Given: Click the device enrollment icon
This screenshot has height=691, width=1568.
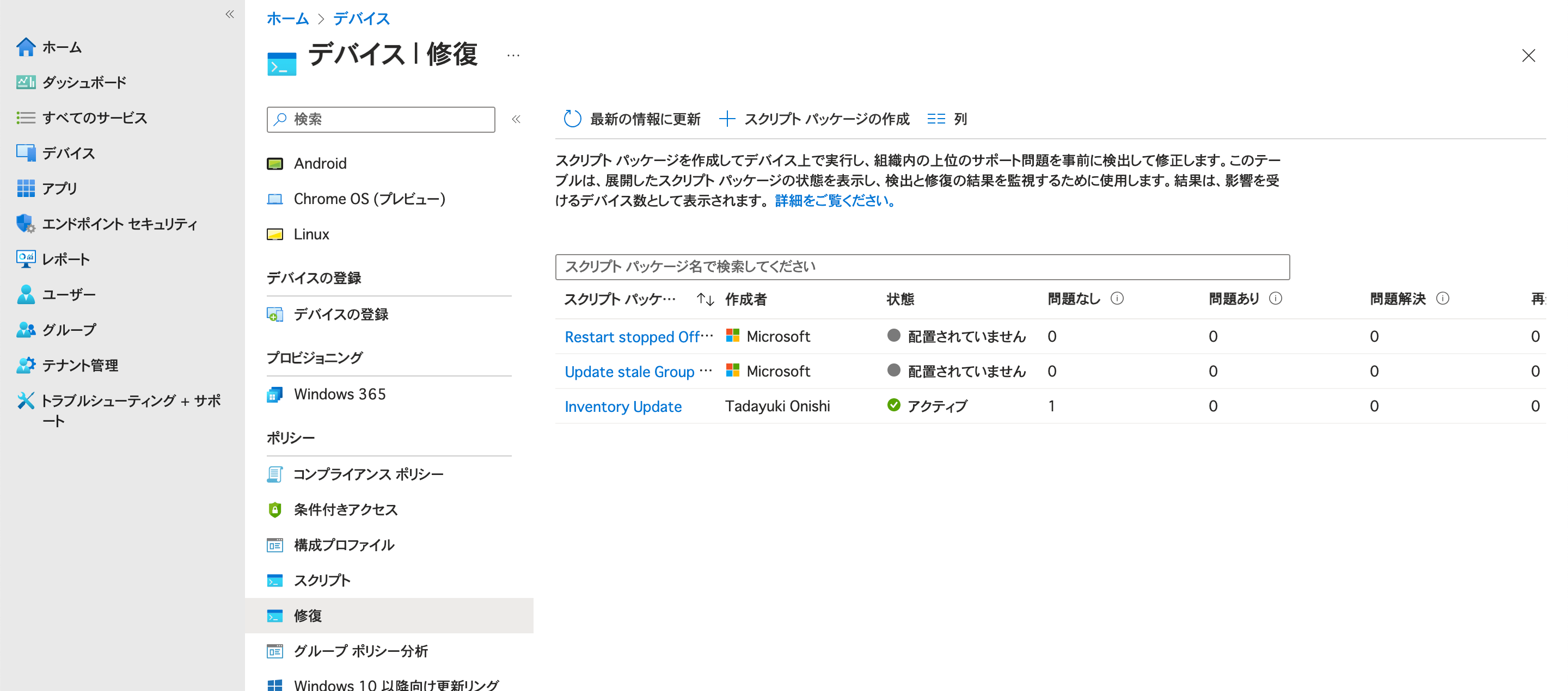Looking at the screenshot, I should (274, 314).
